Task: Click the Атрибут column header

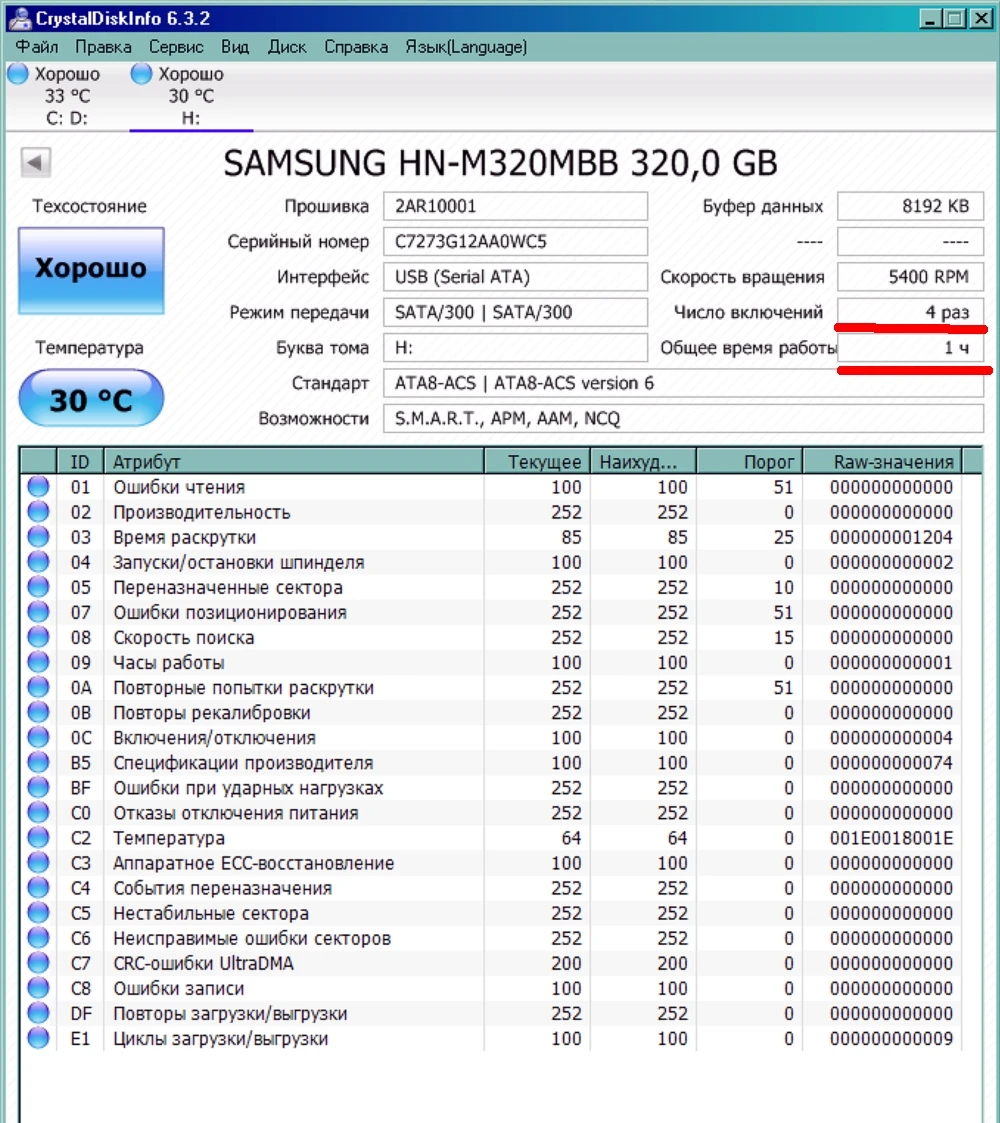Action: click(x=294, y=462)
